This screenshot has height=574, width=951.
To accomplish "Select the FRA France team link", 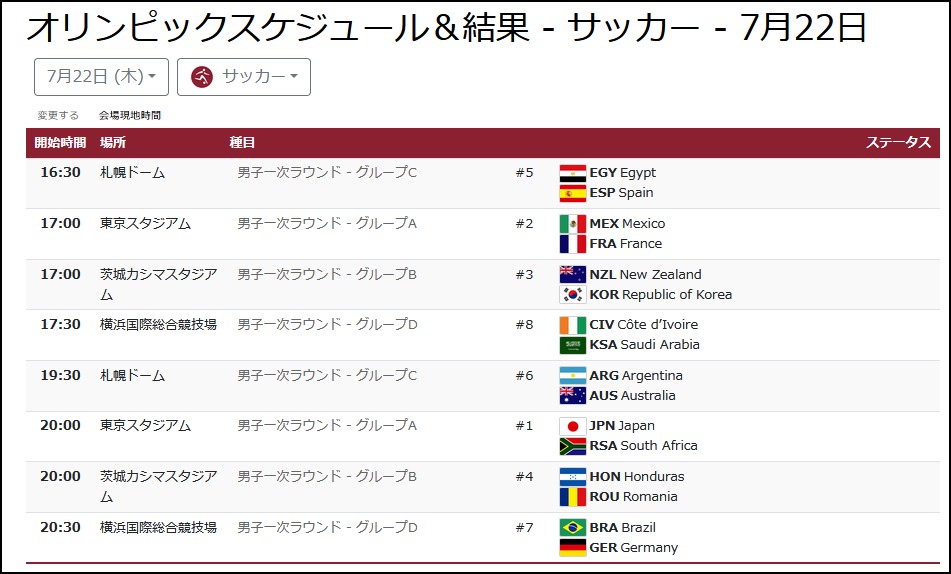I will tap(625, 244).
